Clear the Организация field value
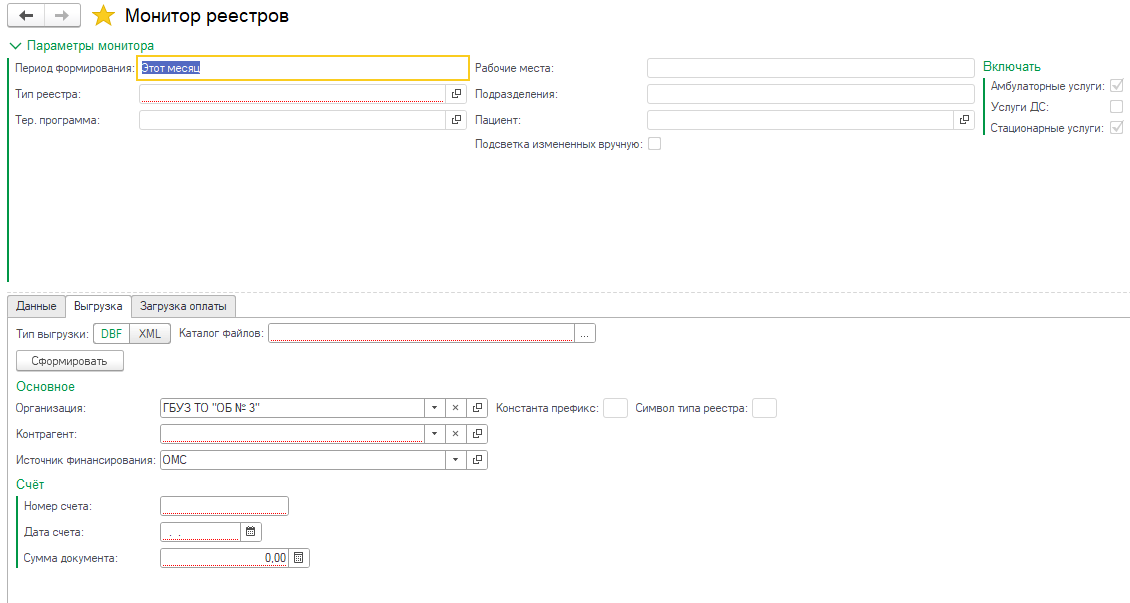Image resolution: width=1130 pixels, height=603 pixels. point(454,408)
